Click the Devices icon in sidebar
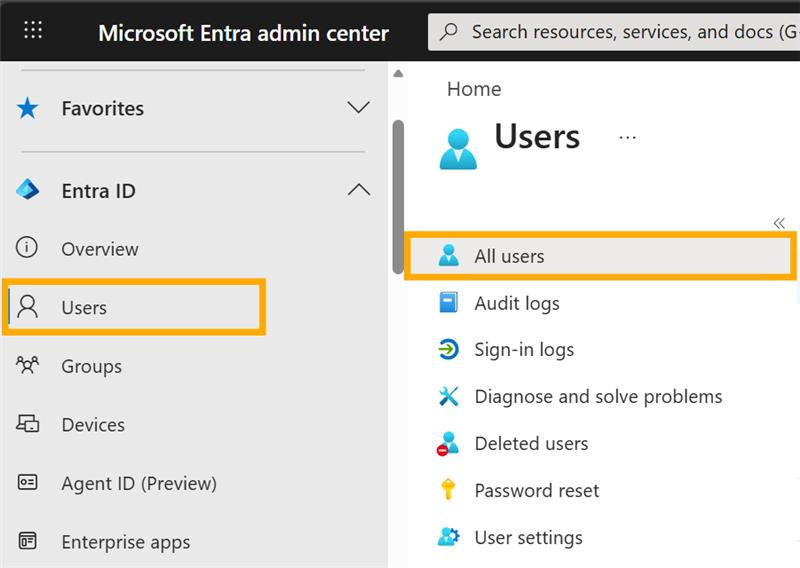The height and width of the screenshot is (568, 800). [28, 424]
